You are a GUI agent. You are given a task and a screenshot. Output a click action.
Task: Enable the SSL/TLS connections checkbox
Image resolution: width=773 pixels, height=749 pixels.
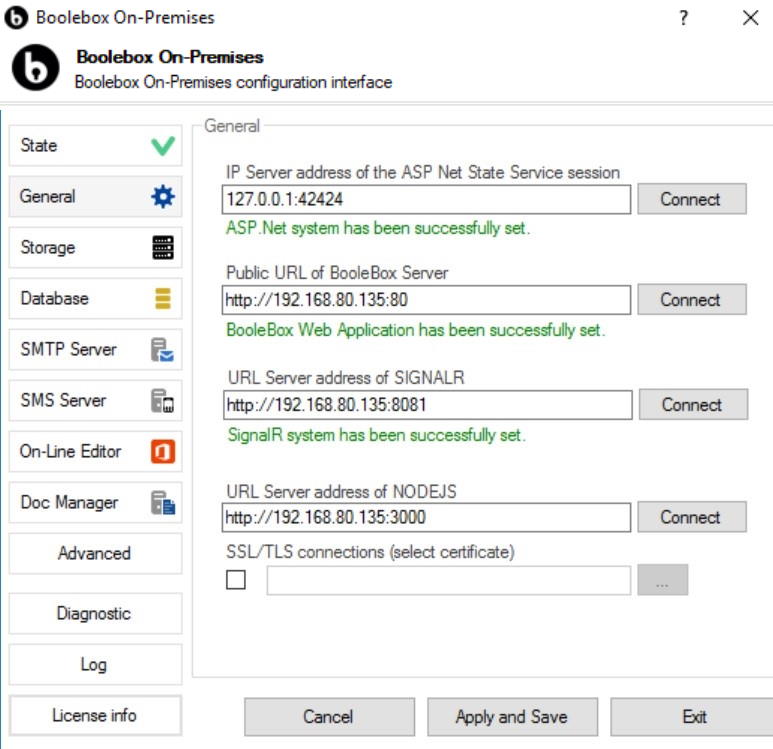(x=236, y=579)
